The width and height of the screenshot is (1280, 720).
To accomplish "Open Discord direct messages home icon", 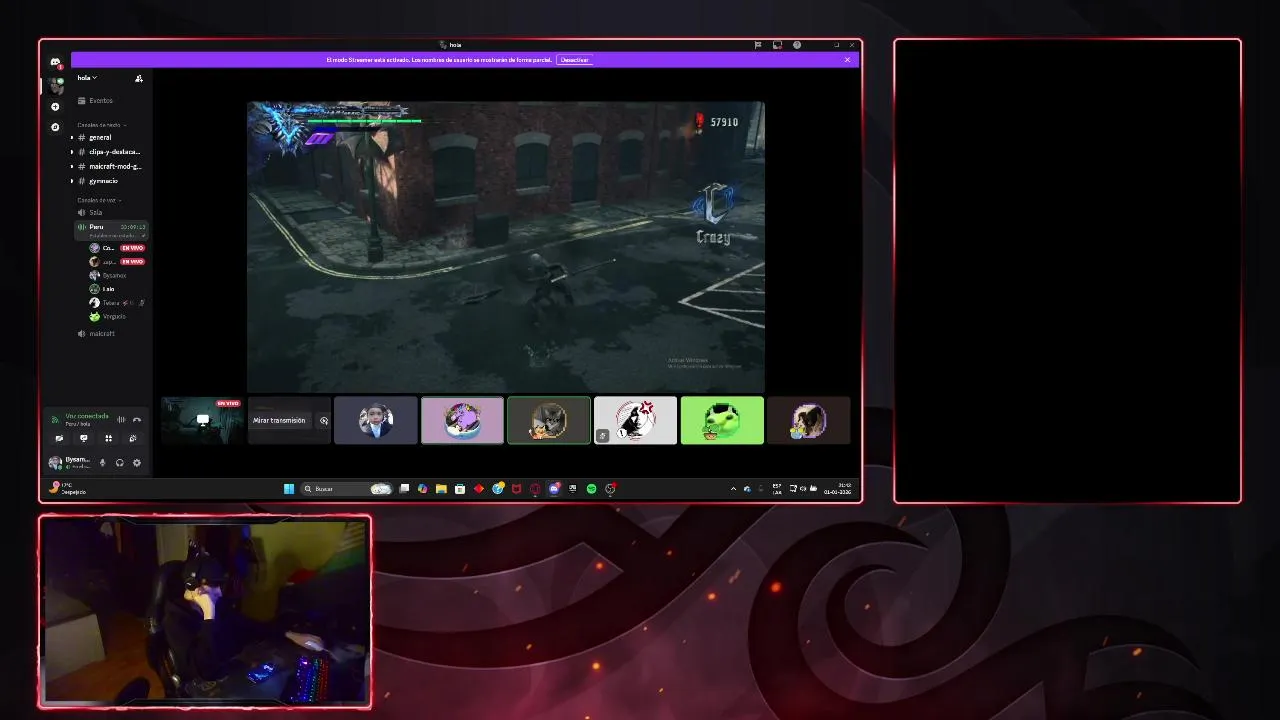I will (x=55, y=62).
